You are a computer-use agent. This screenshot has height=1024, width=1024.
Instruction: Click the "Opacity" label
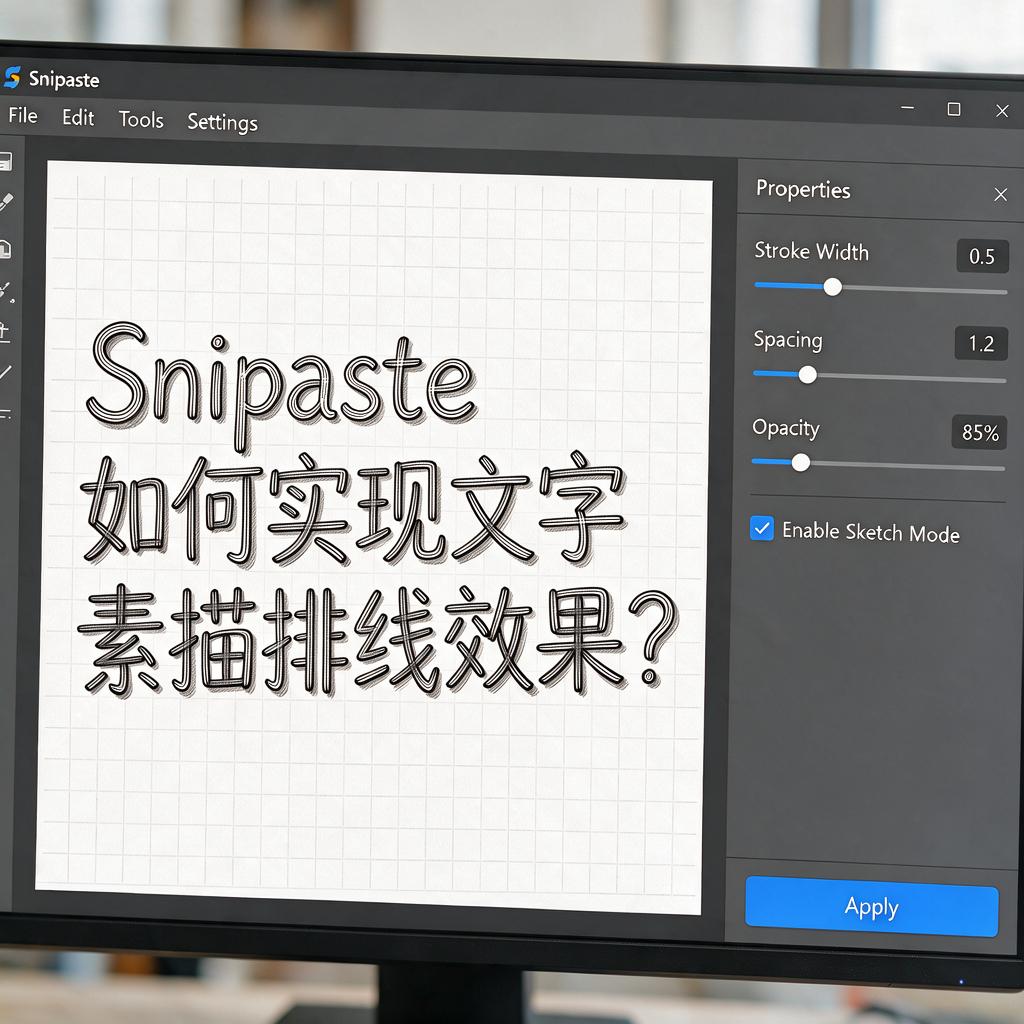786,428
